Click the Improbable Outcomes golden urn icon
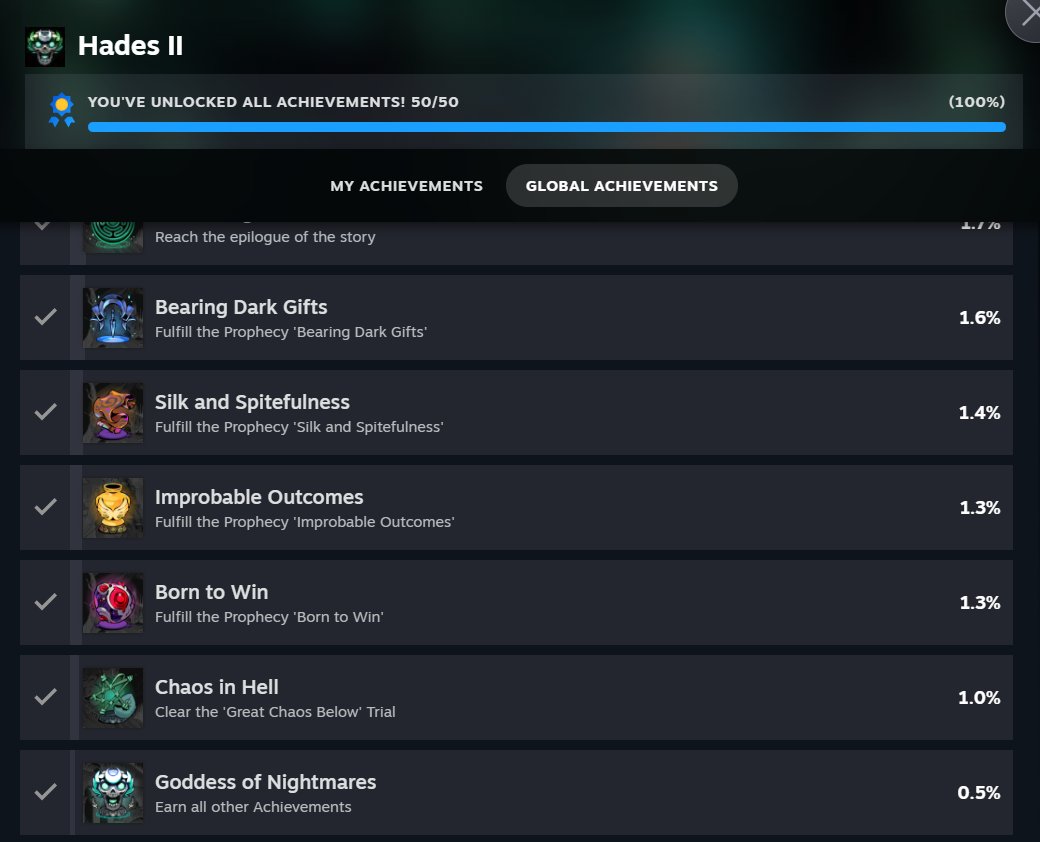This screenshot has width=1040, height=842. click(x=113, y=508)
